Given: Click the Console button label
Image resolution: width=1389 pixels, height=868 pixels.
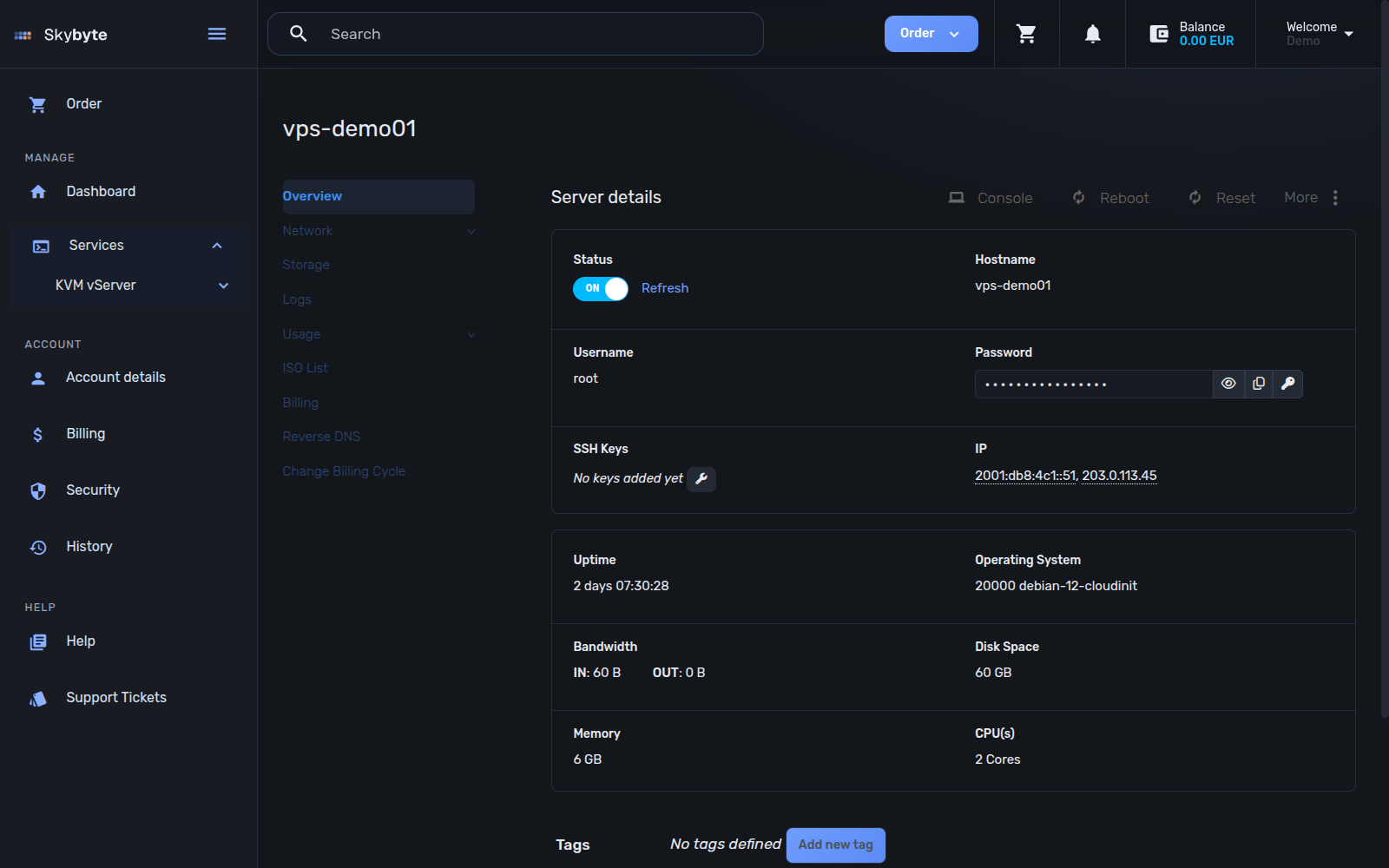Looking at the screenshot, I should click(x=1005, y=198).
